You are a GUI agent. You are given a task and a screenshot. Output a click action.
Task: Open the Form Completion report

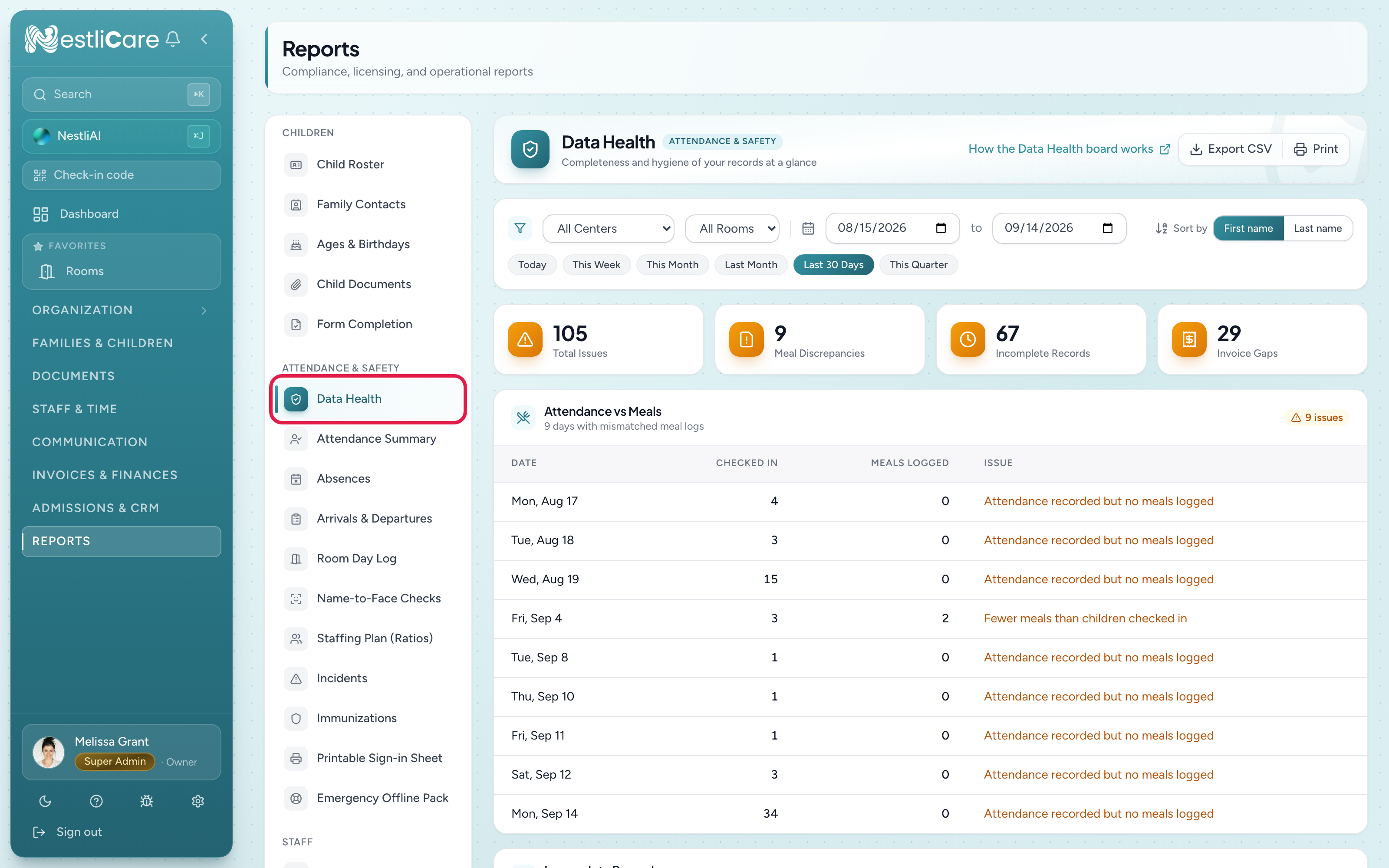(x=368, y=324)
